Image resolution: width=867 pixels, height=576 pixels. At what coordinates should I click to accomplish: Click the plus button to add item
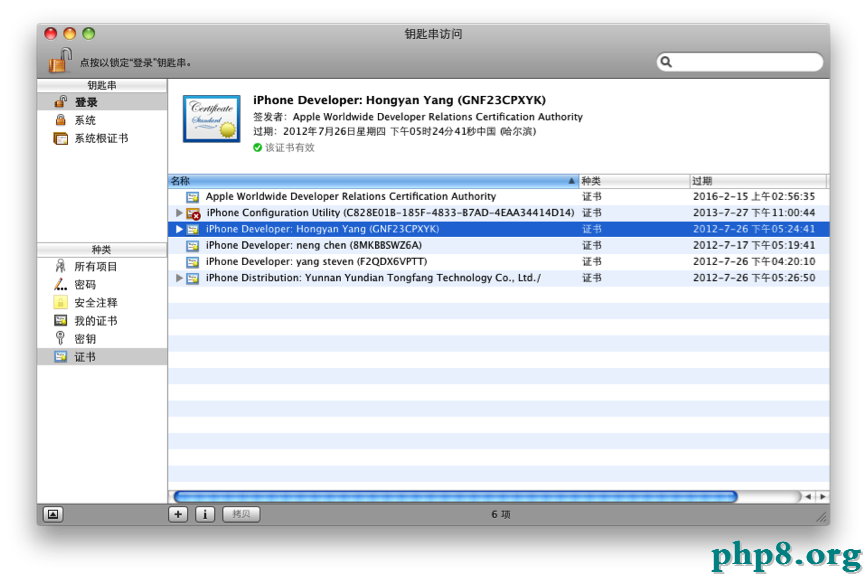coord(178,514)
